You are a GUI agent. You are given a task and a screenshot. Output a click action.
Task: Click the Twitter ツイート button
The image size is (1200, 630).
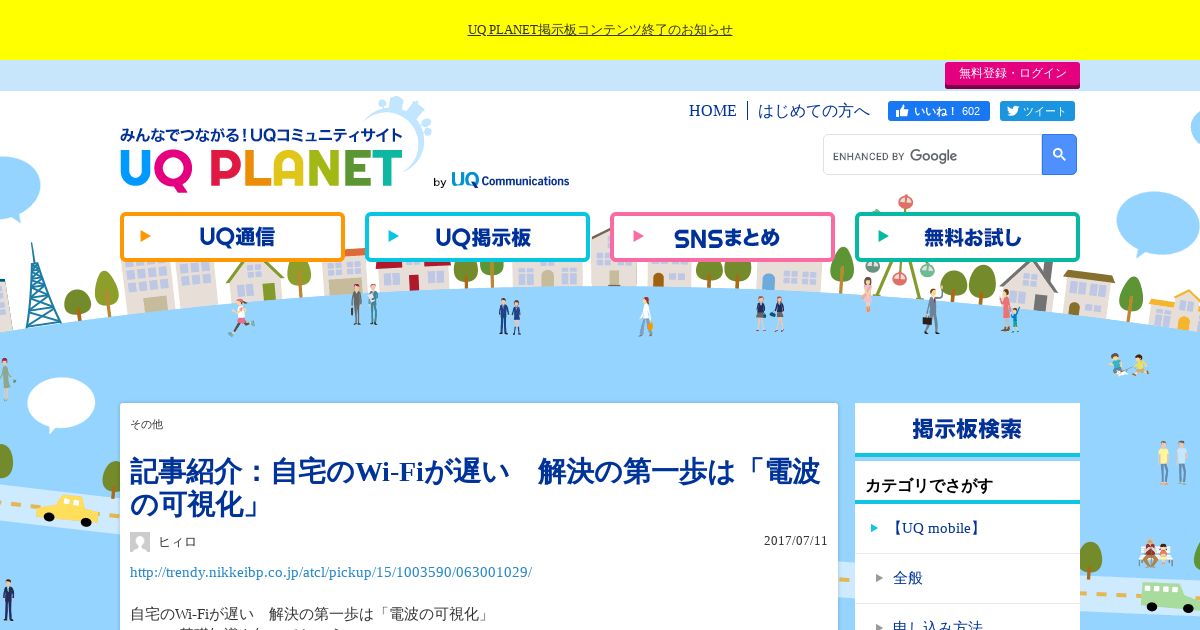[1037, 111]
